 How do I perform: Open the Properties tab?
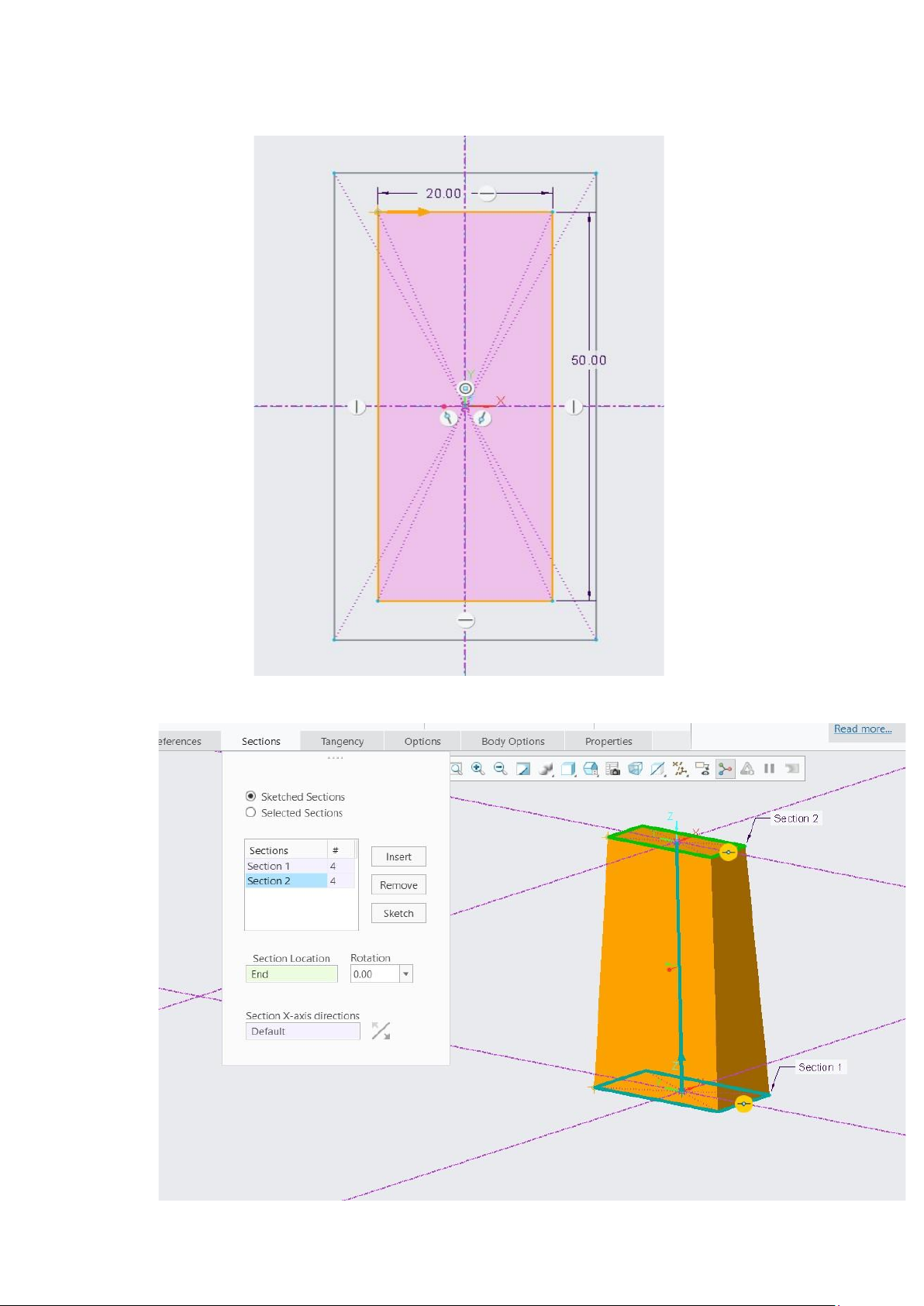609,741
